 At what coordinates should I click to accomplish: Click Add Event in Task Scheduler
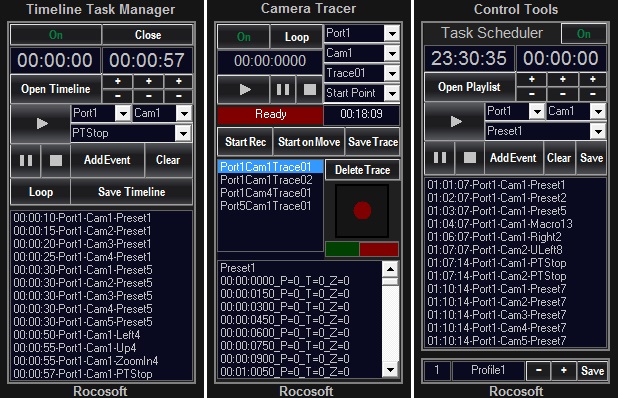click(x=513, y=158)
